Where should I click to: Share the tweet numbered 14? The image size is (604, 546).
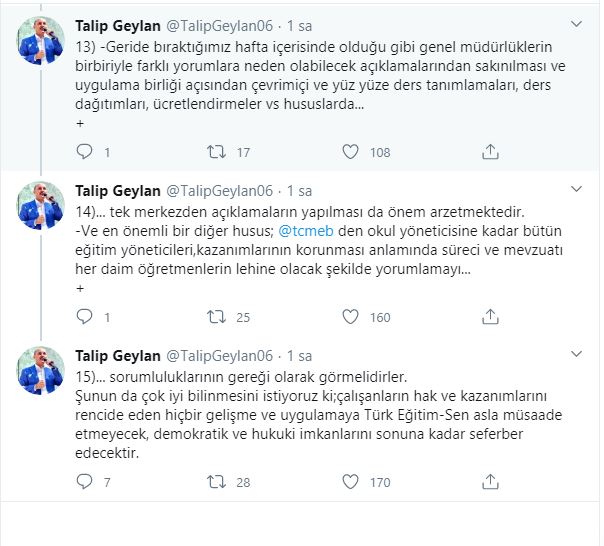tap(490, 318)
